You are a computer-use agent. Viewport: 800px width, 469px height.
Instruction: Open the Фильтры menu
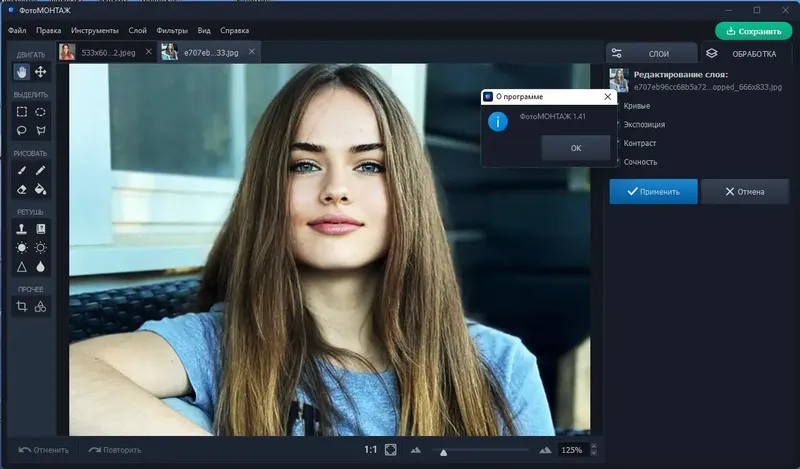pyautogui.click(x=172, y=31)
